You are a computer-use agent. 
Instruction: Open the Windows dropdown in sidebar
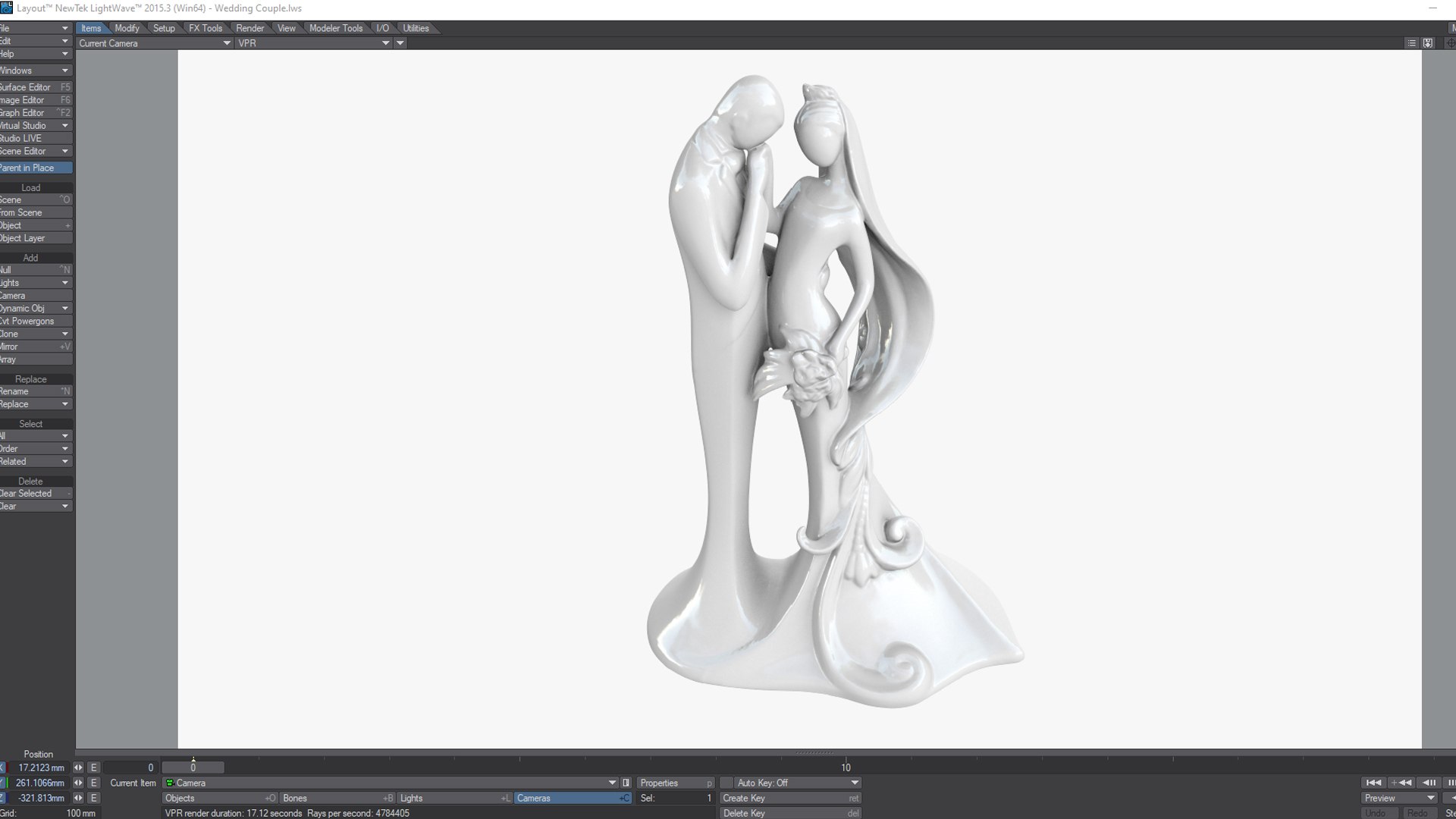pyautogui.click(x=36, y=71)
